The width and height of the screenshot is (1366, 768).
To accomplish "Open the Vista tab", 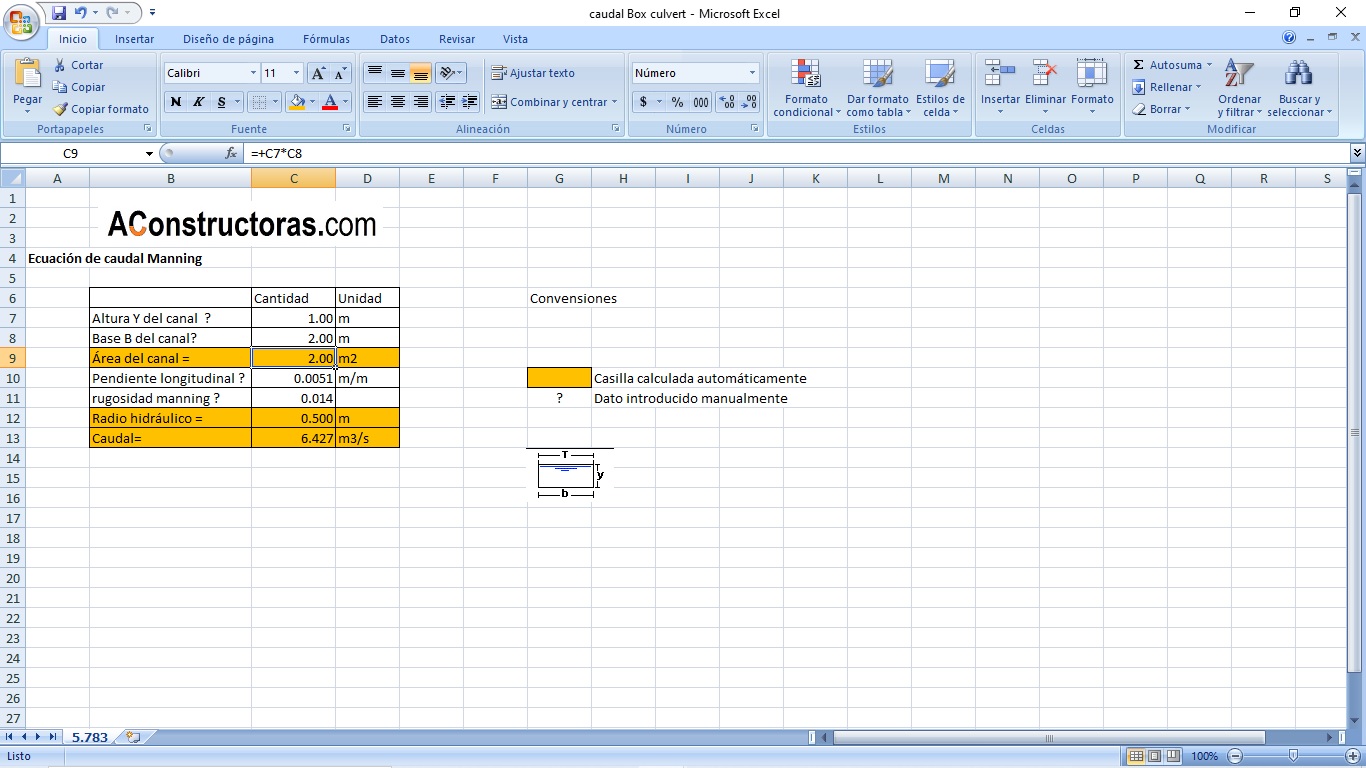I will coord(515,39).
